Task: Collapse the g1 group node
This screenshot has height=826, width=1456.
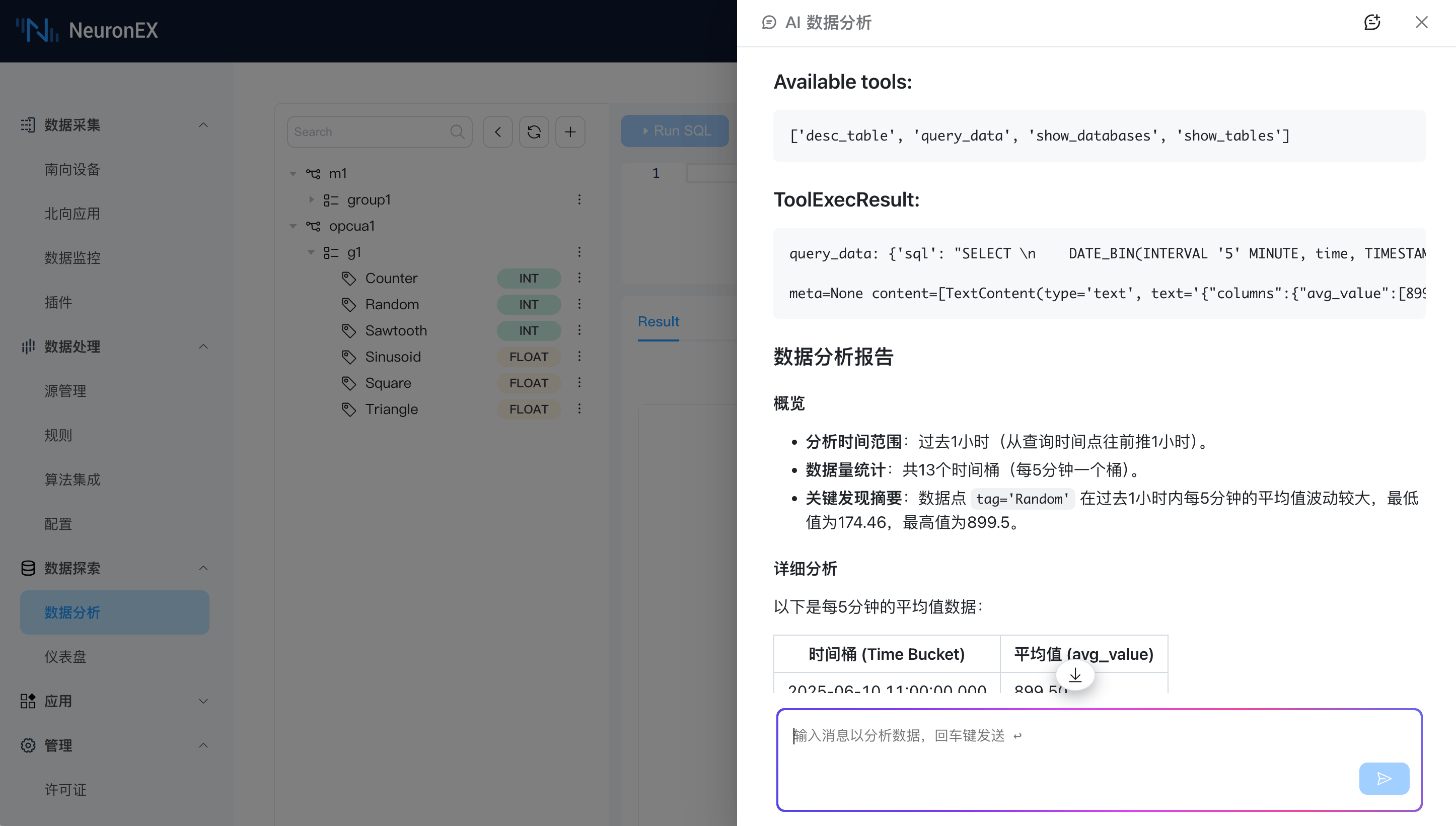Action: 311,252
